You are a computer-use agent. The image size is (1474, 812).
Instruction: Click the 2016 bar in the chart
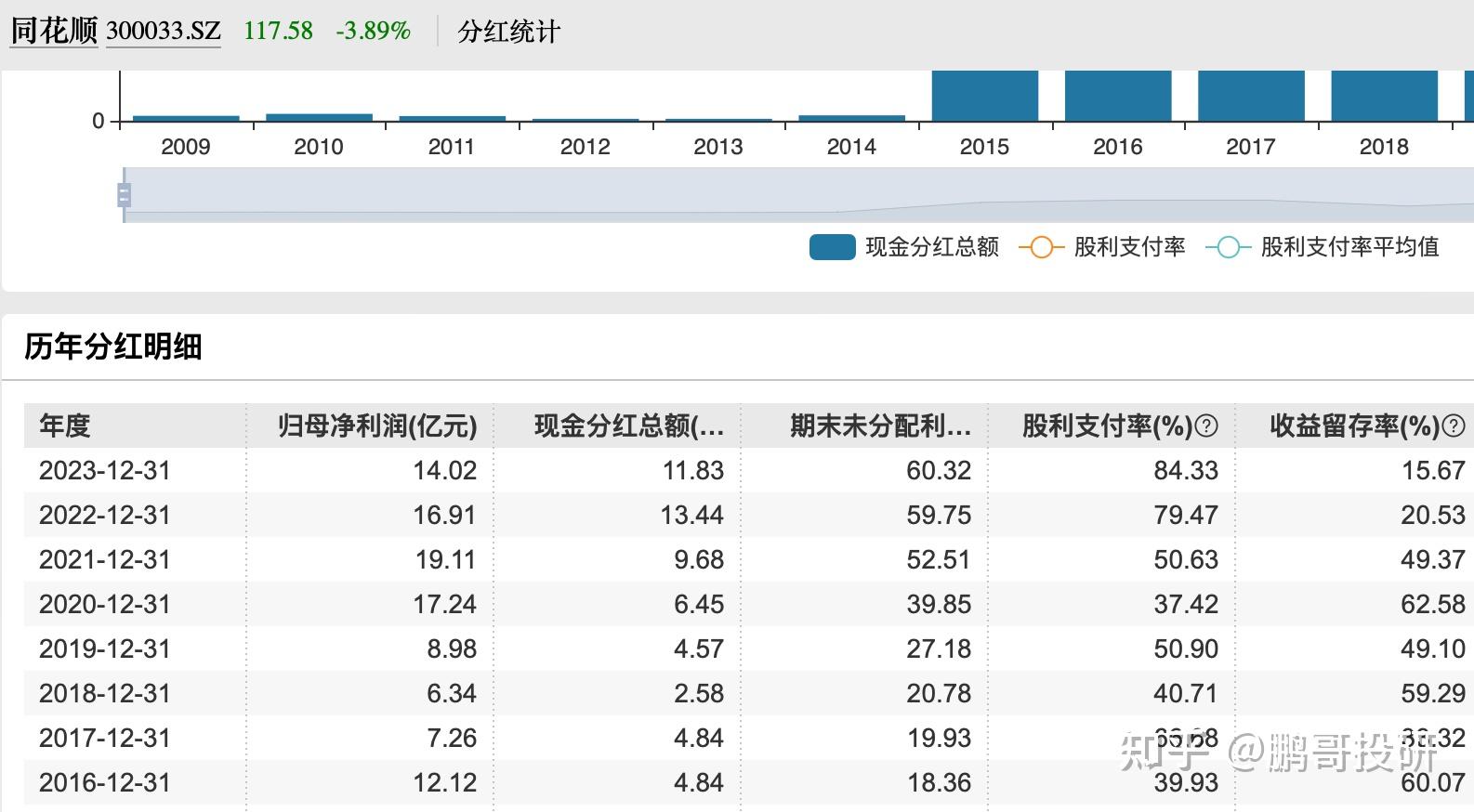(1118, 96)
